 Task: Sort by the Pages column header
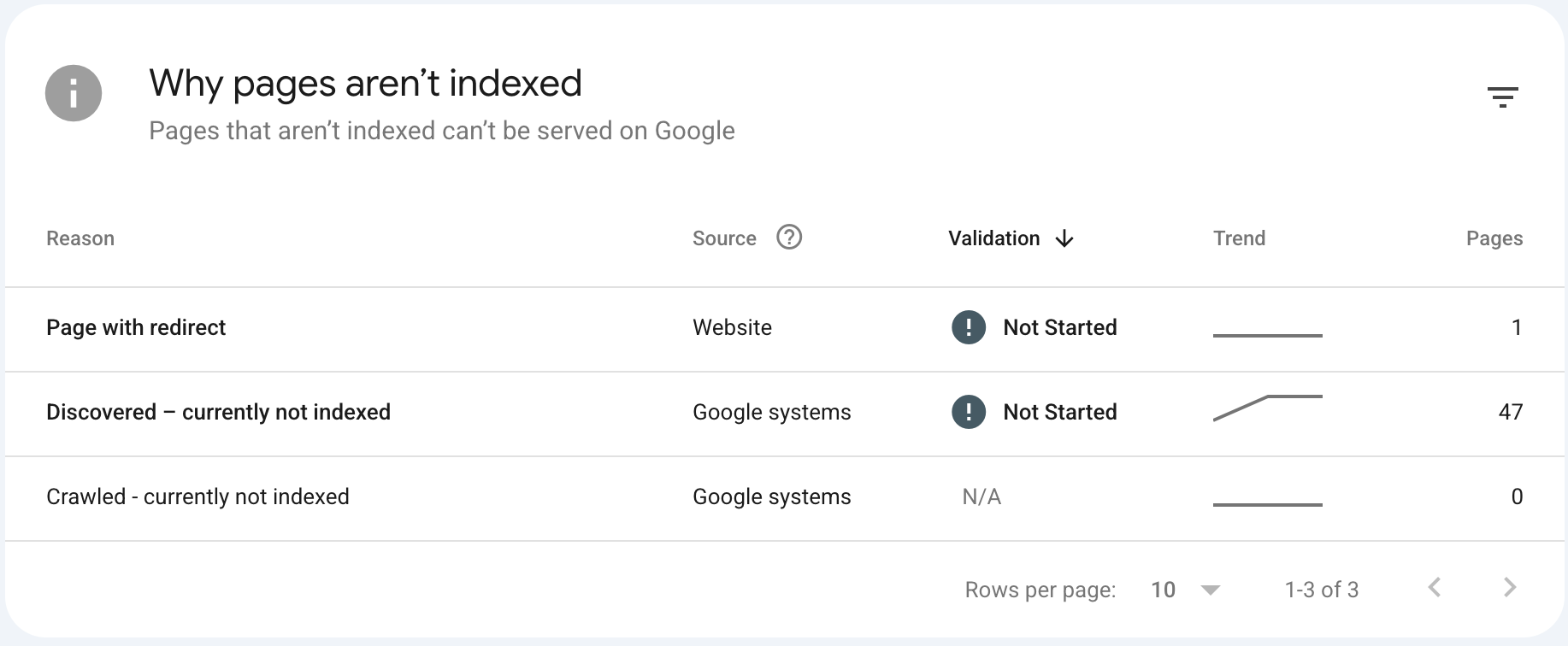1494,238
